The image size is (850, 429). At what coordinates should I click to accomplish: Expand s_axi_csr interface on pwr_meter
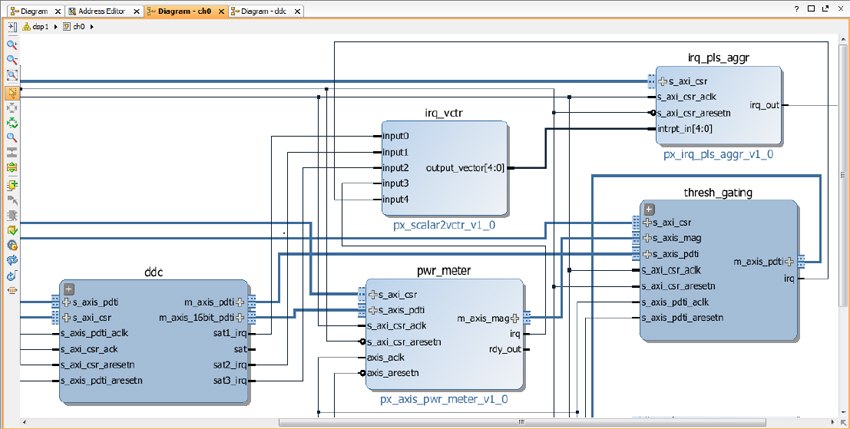pos(372,295)
